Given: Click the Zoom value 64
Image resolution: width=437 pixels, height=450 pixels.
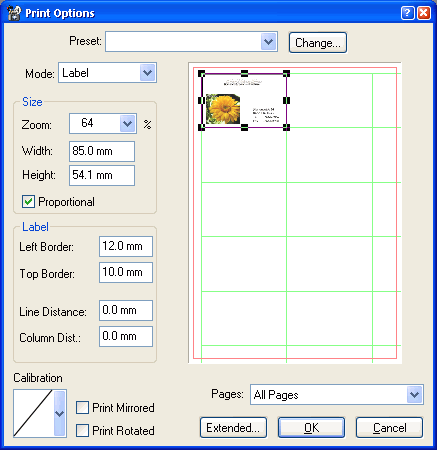Looking at the screenshot, I should [87, 123].
